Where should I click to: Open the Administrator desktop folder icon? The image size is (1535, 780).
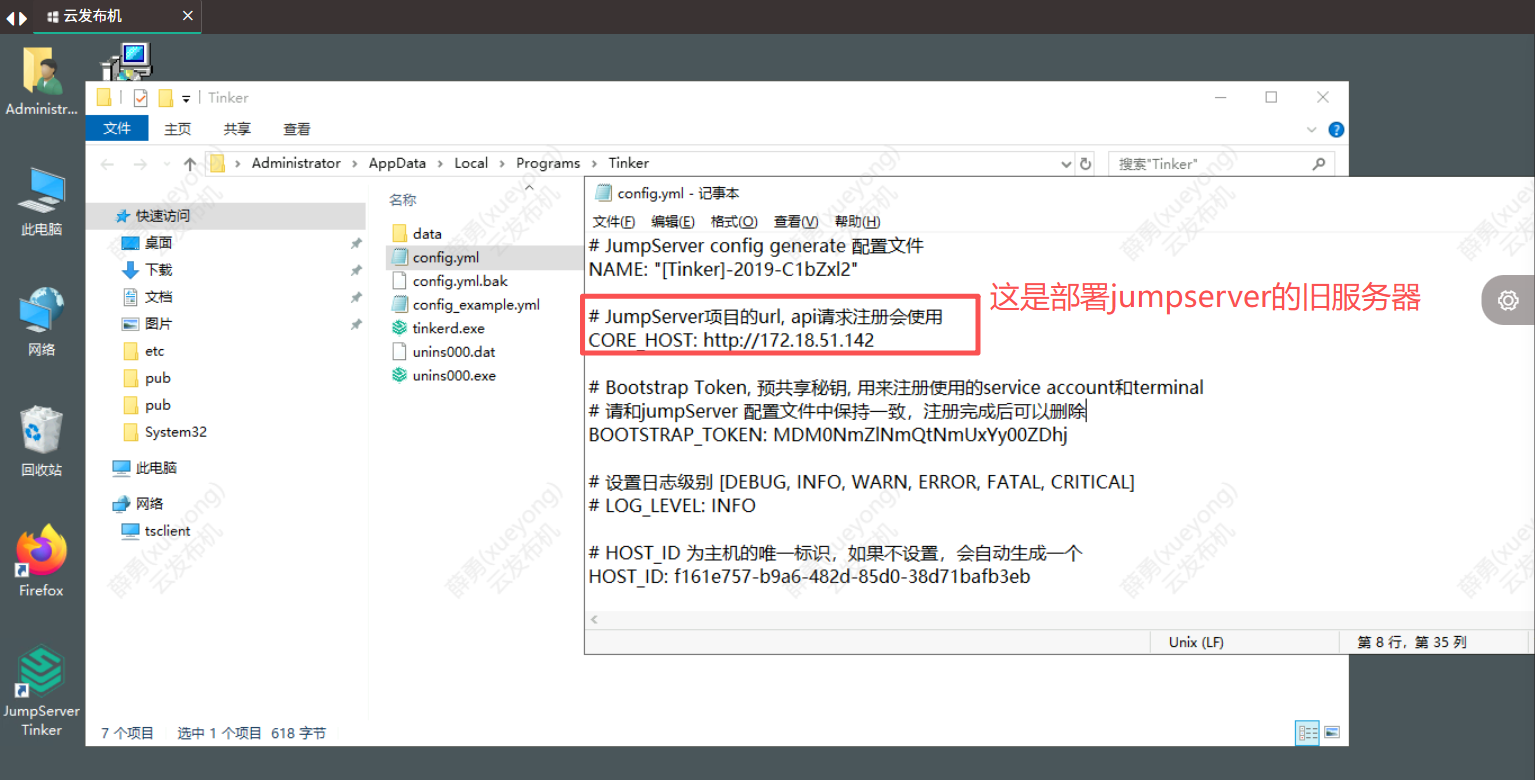click(x=41, y=80)
